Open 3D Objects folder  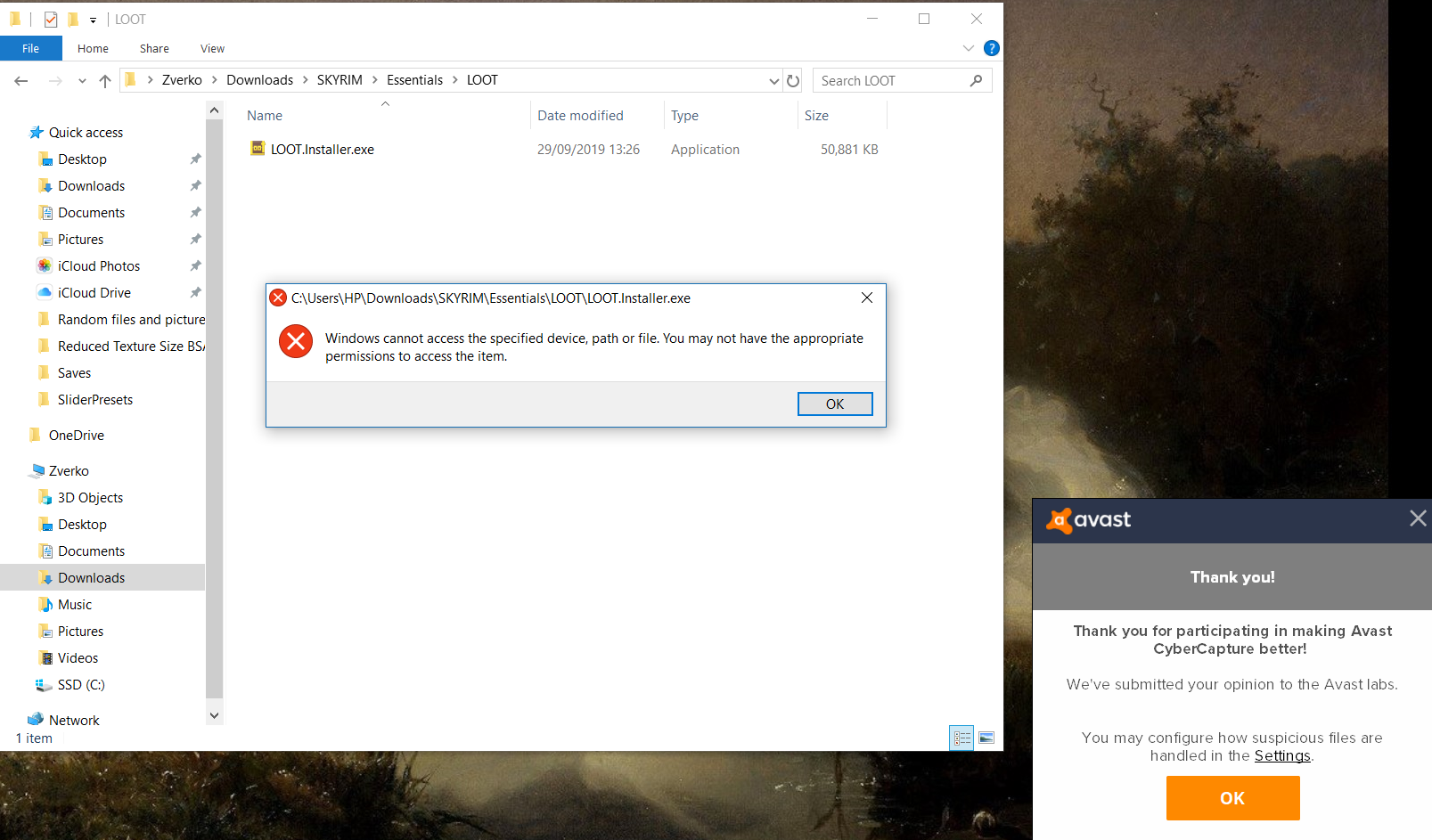pos(90,498)
